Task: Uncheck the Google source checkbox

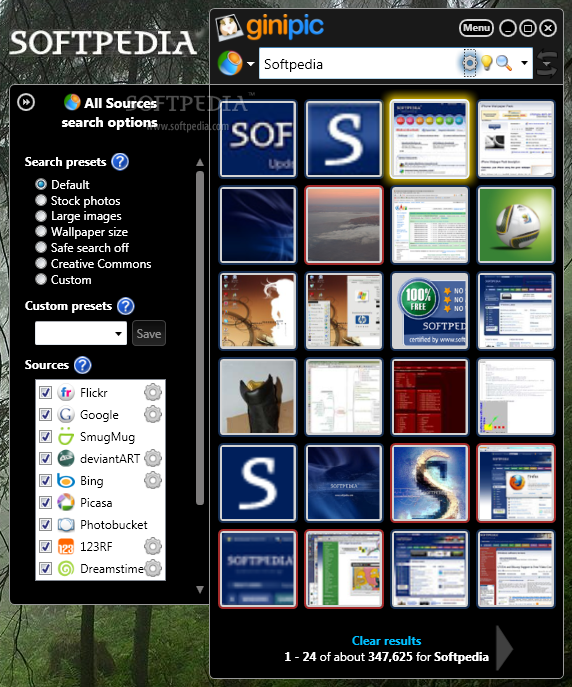Action: pos(46,414)
